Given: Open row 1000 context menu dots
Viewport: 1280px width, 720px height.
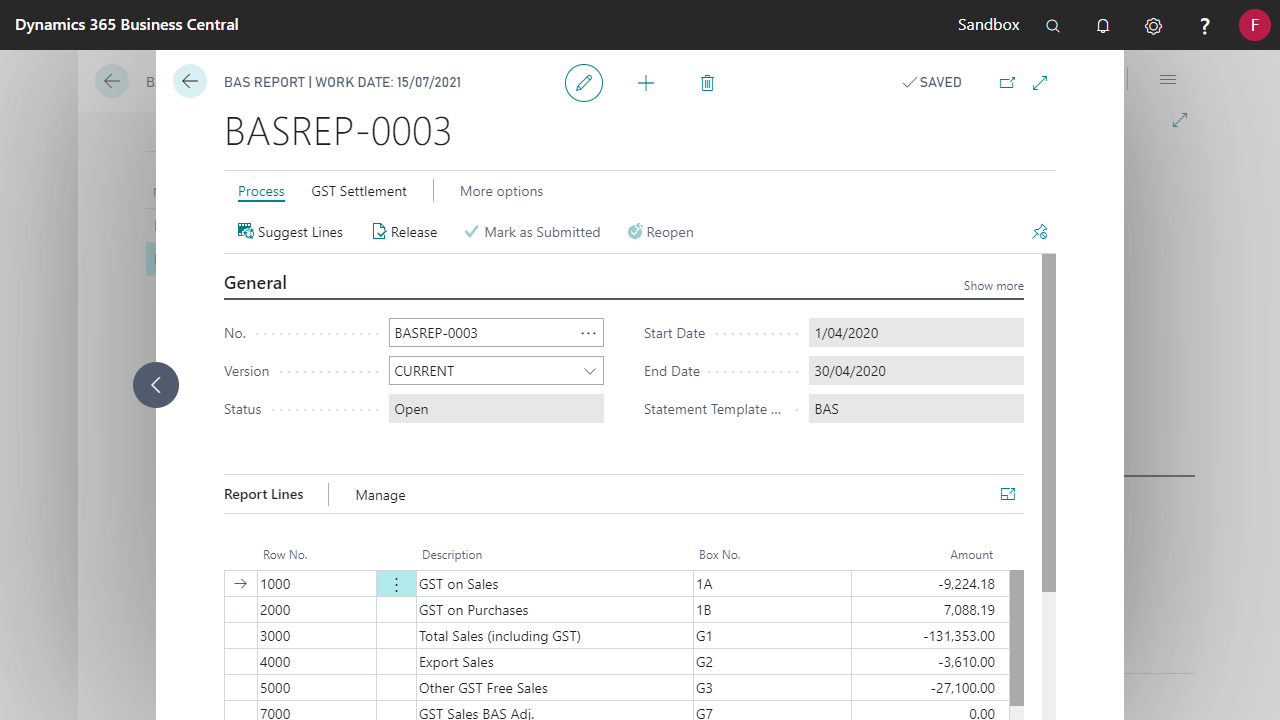Looking at the screenshot, I should coord(396,584).
